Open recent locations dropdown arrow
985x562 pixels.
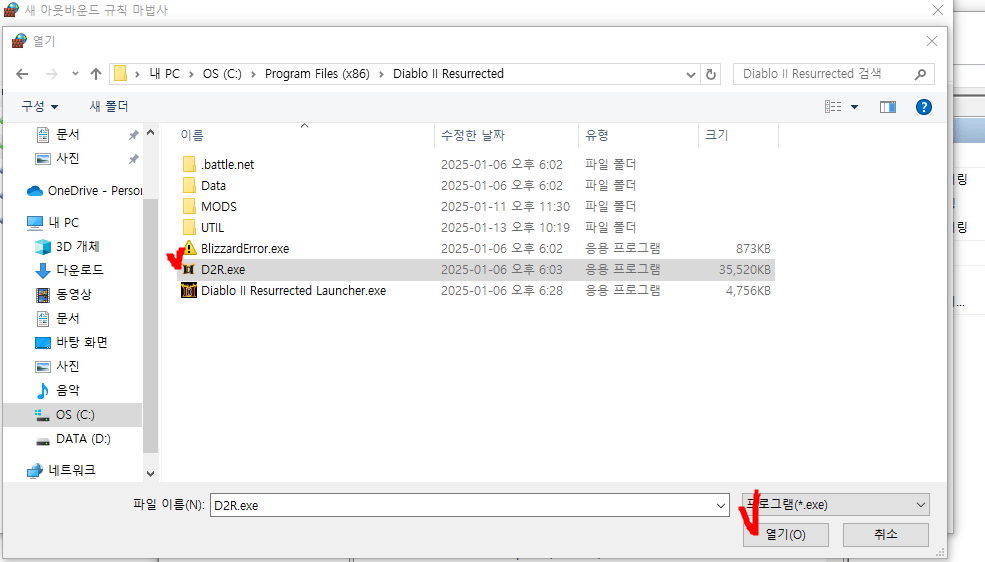coord(75,73)
